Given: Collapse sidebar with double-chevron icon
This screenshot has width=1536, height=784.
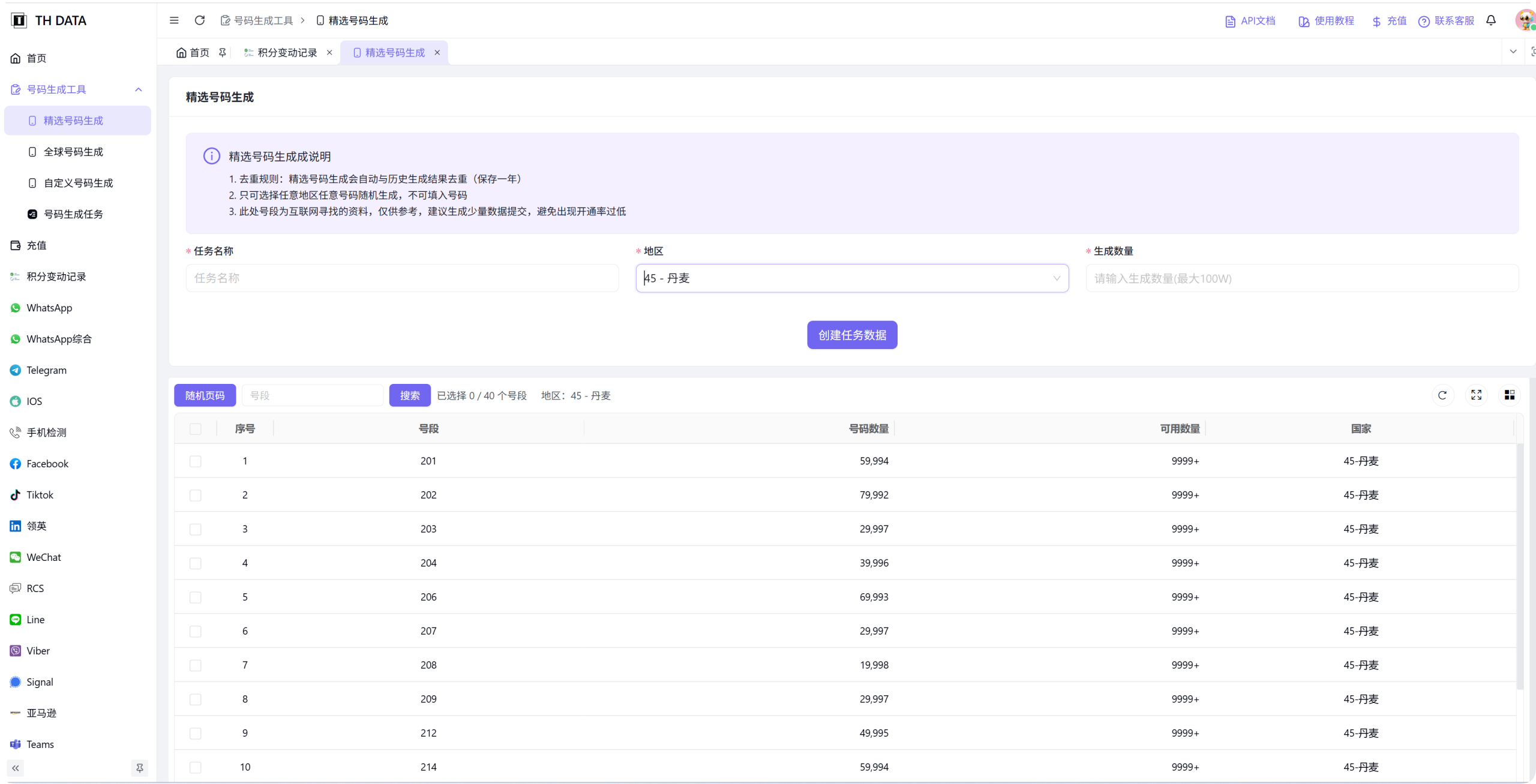Looking at the screenshot, I should tap(16, 768).
